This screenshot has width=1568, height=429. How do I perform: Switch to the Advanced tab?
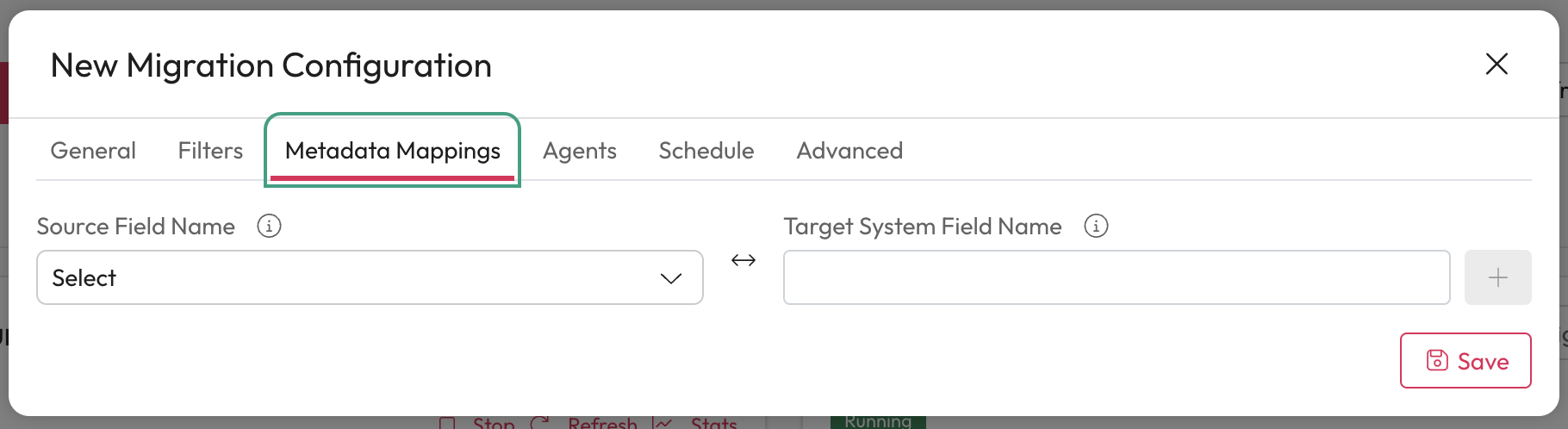849,151
